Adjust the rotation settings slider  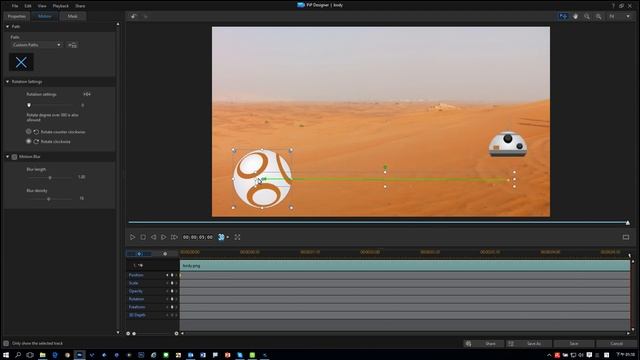point(29,105)
